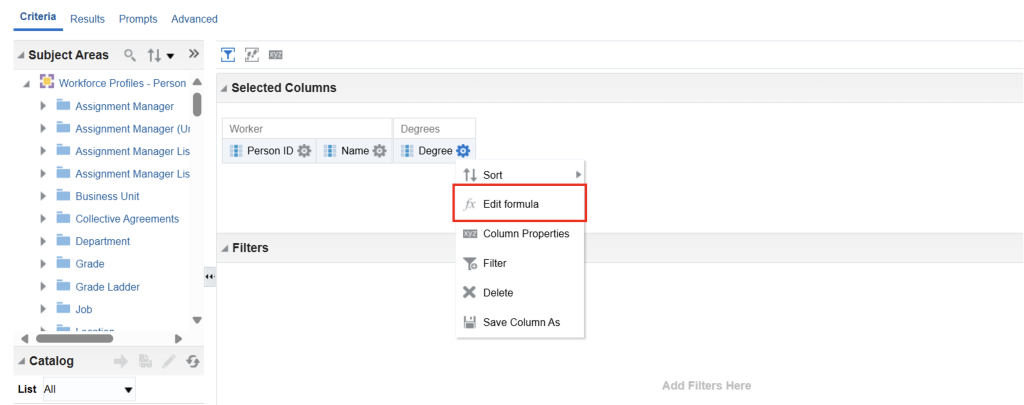Click the edit pencil icon in Catalog panel
The image size is (1024, 405).
coord(169,361)
